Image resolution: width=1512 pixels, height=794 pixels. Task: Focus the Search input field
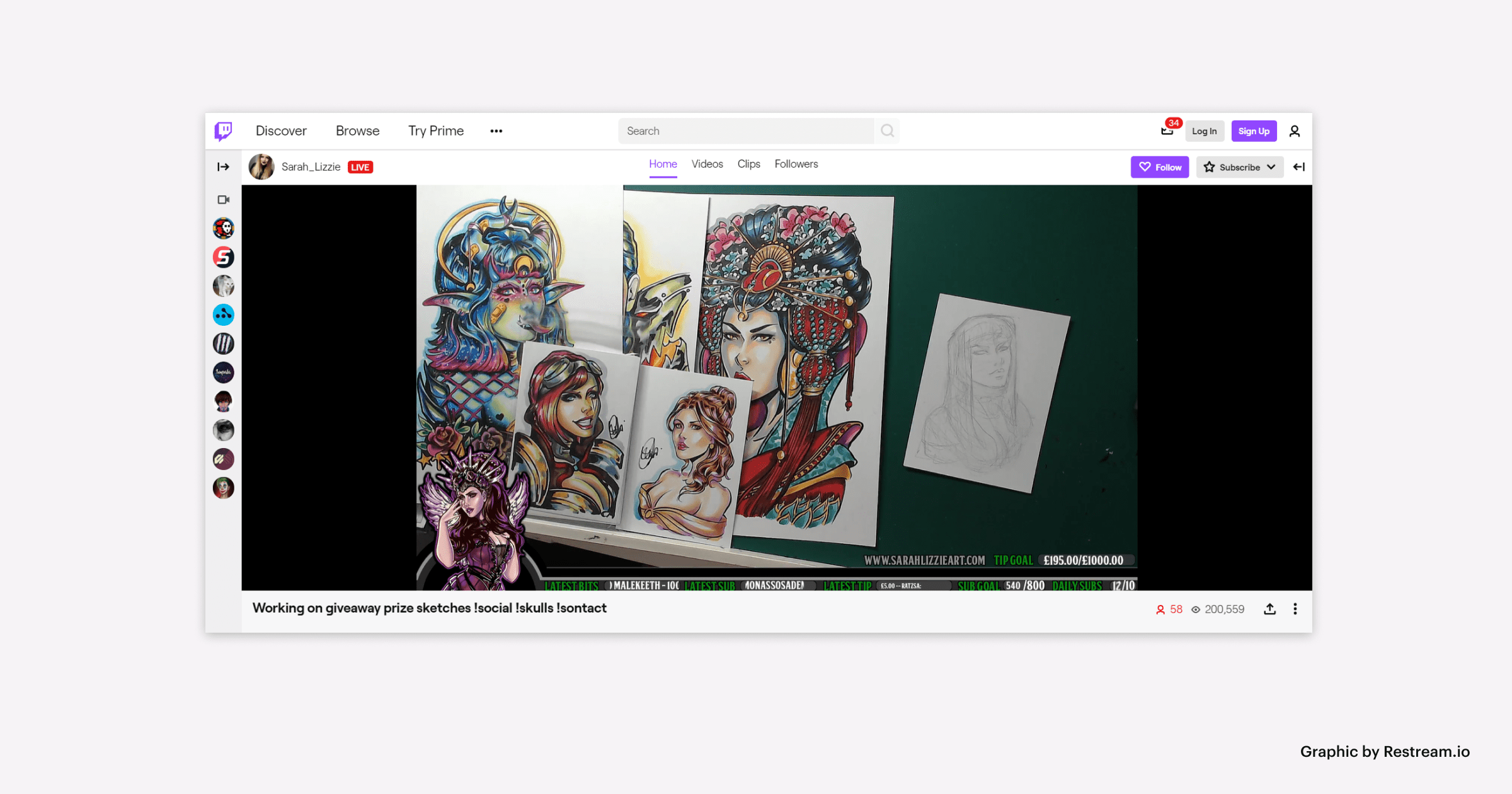(746, 131)
